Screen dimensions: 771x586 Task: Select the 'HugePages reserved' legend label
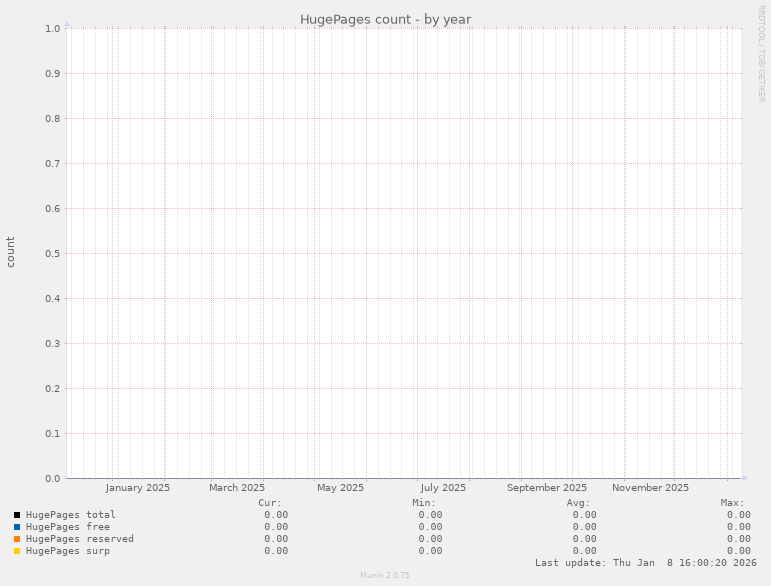click(x=80, y=539)
